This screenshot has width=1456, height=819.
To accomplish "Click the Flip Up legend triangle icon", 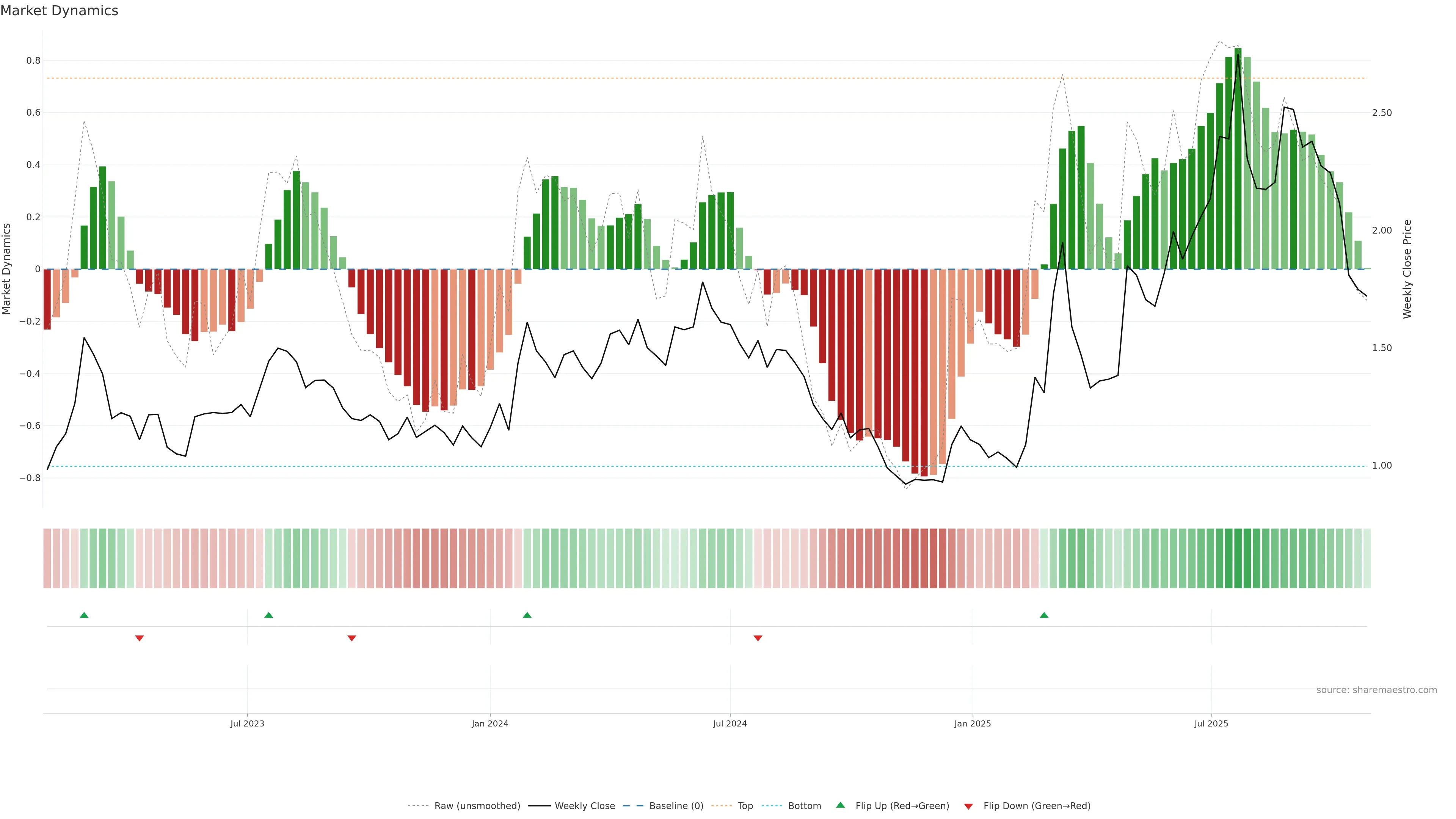I will pos(841,805).
